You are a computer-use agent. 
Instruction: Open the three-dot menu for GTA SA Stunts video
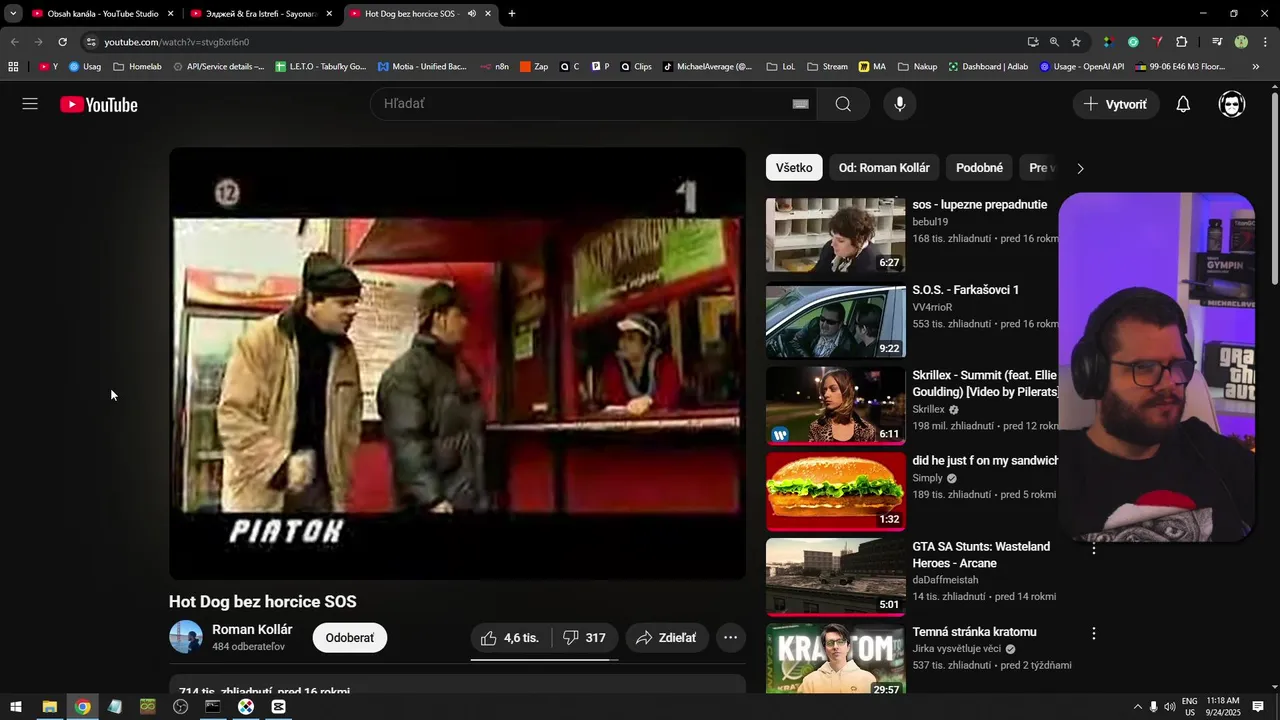coord(1093,548)
